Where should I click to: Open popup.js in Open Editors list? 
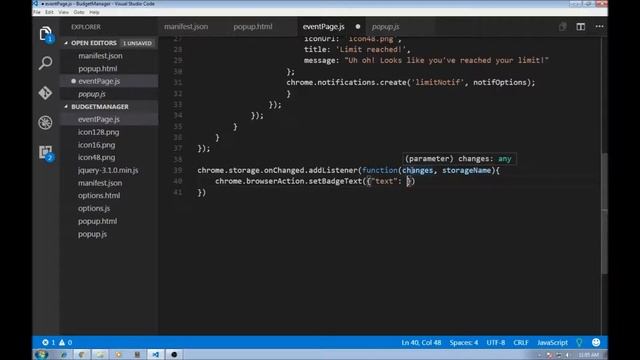pos(92,94)
